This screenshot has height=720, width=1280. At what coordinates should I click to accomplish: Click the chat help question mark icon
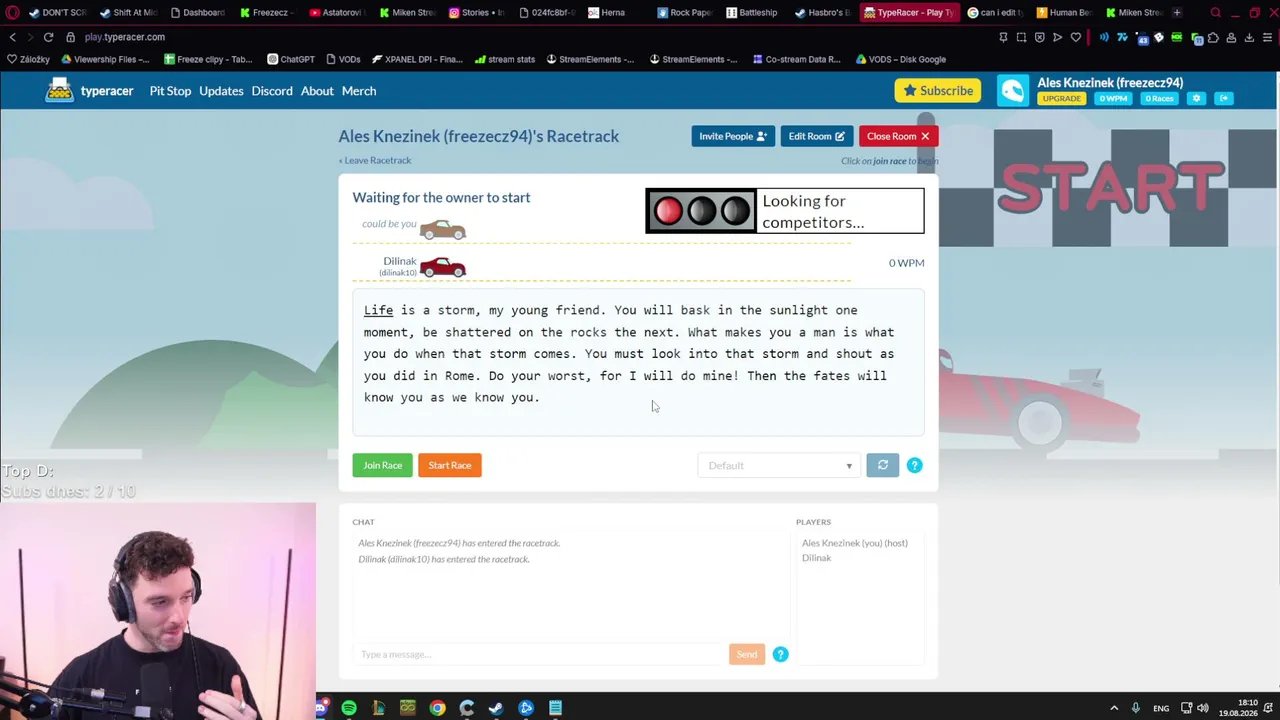pyautogui.click(x=780, y=654)
